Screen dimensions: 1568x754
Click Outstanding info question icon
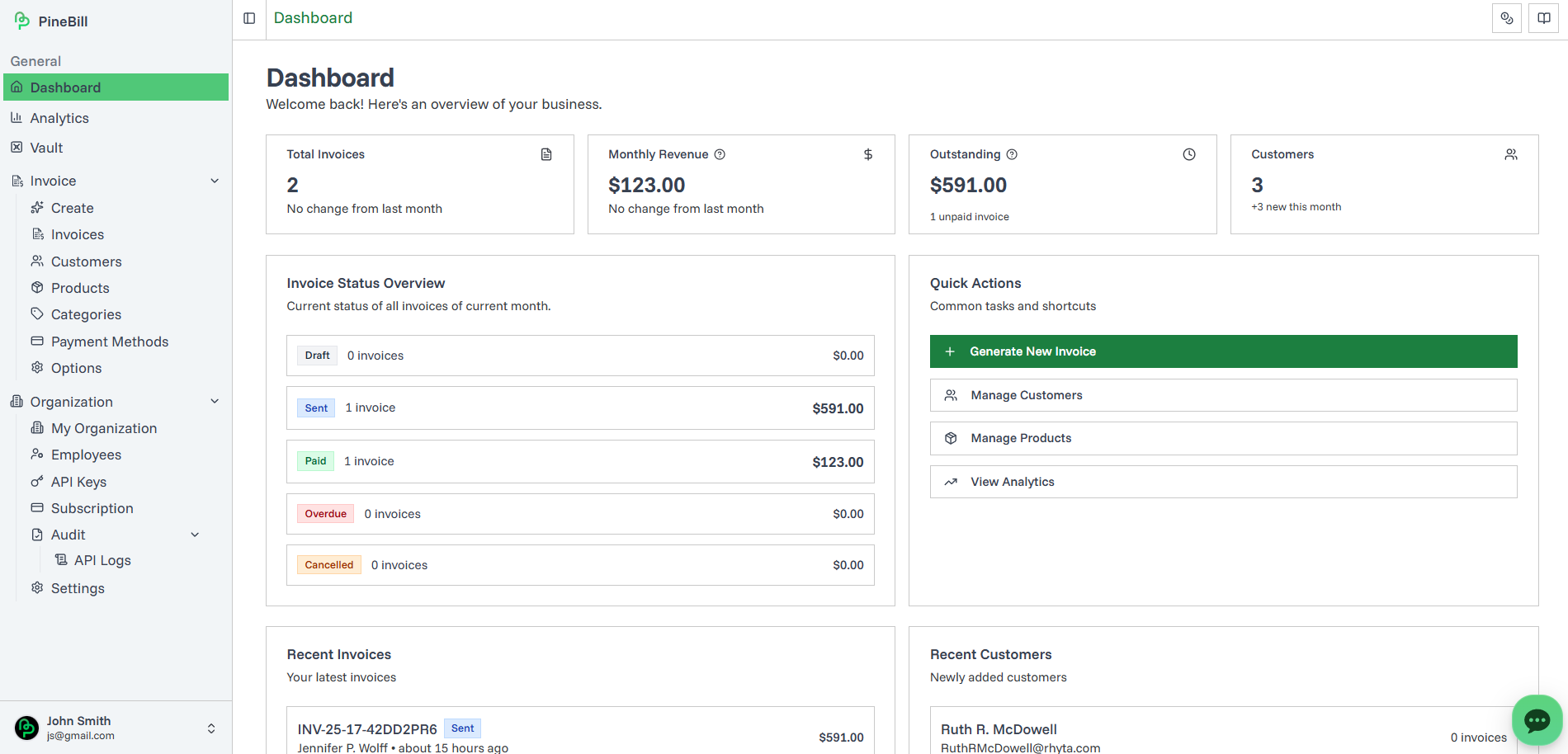pyautogui.click(x=1012, y=154)
